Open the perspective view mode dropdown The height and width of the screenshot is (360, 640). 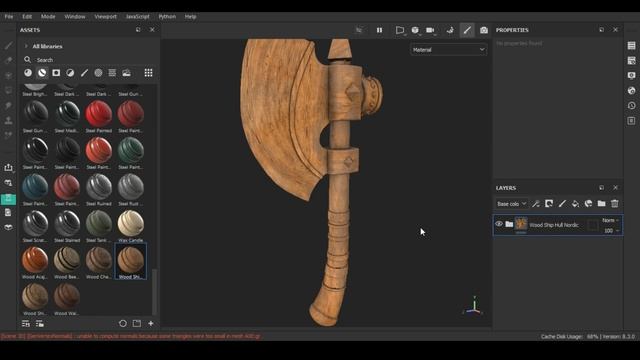[x=400, y=30]
